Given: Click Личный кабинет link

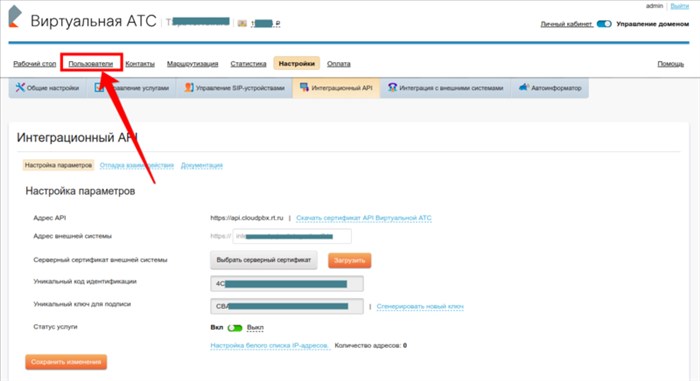Looking at the screenshot, I should [x=567, y=24].
